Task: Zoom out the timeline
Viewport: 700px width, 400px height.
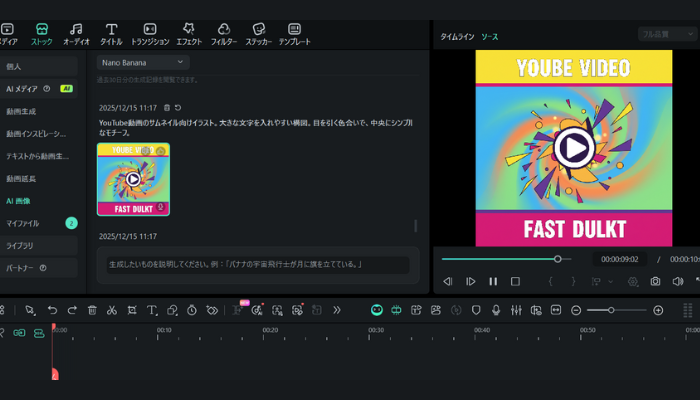Action: (576, 310)
